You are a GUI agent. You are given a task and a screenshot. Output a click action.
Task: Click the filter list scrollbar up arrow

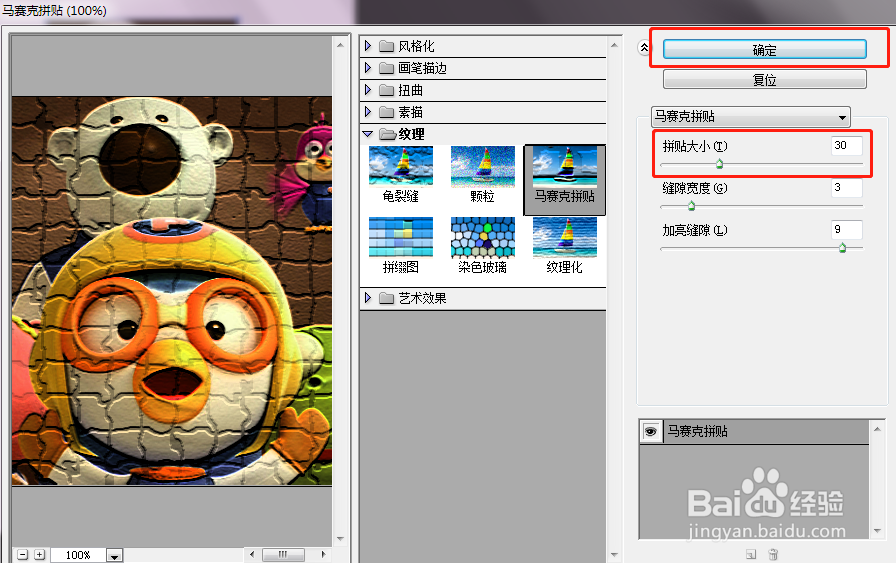(x=614, y=45)
